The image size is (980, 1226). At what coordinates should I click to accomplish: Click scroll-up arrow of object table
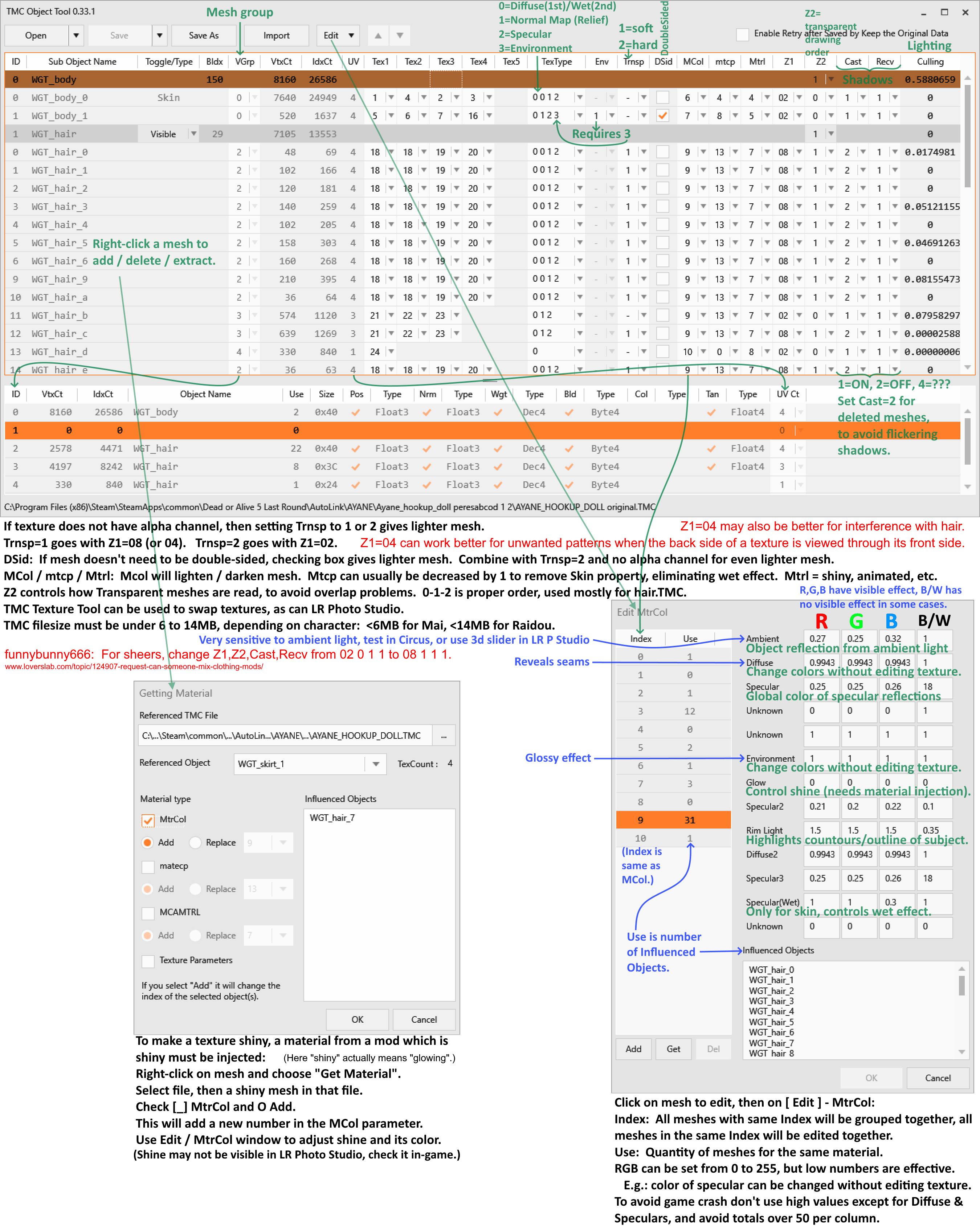[x=968, y=411]
